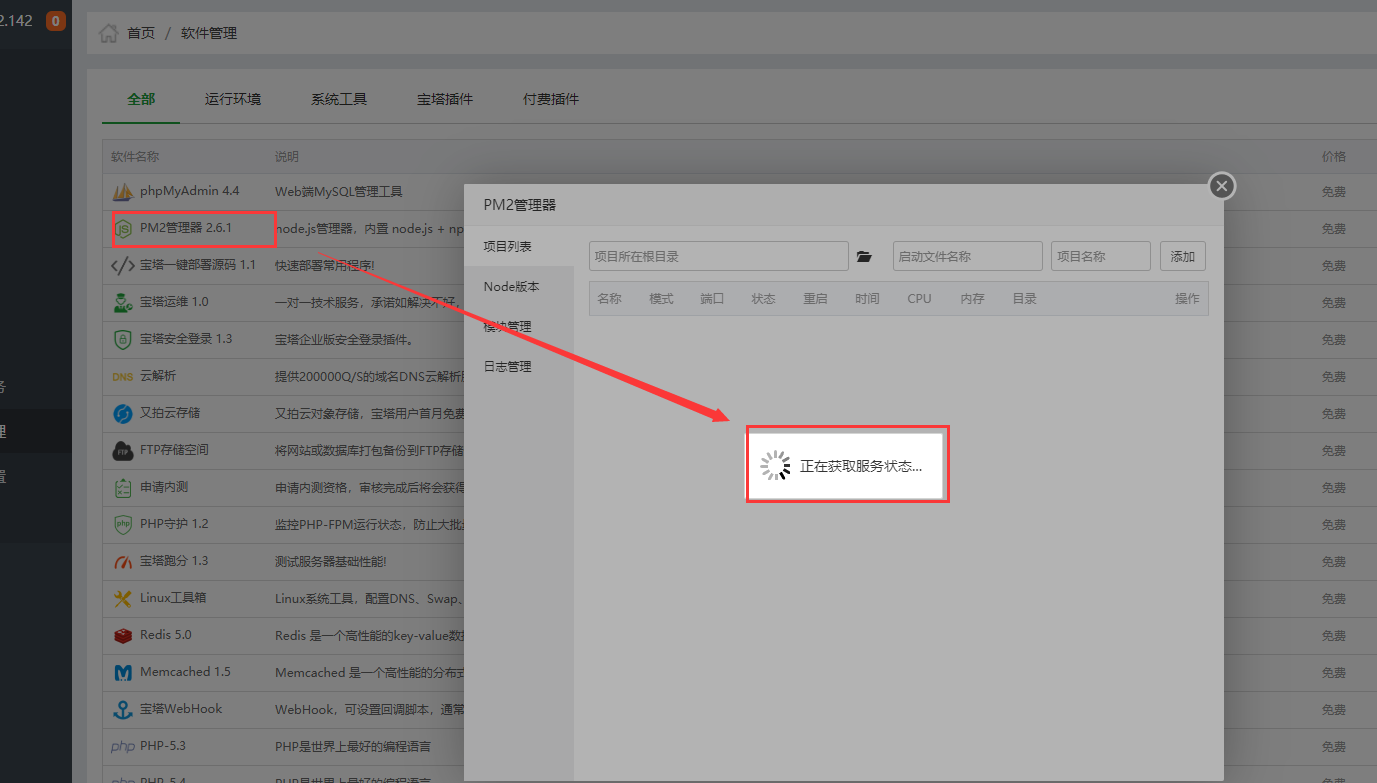Click the Memcached M icon
This screenshot has height=783, width=1377.
[122, 672]
